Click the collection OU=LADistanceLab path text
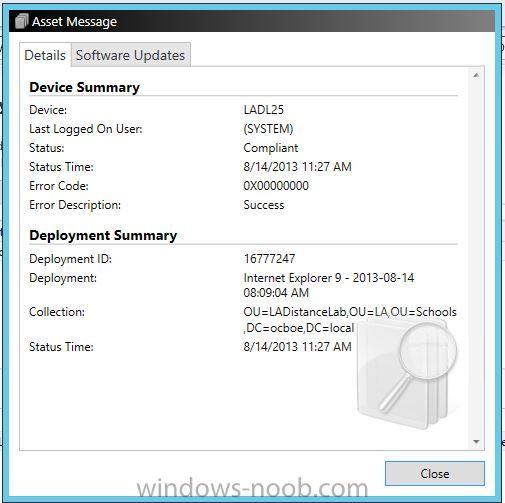Image resolution: width=505 pixels, height=503 pixels. 350,320
